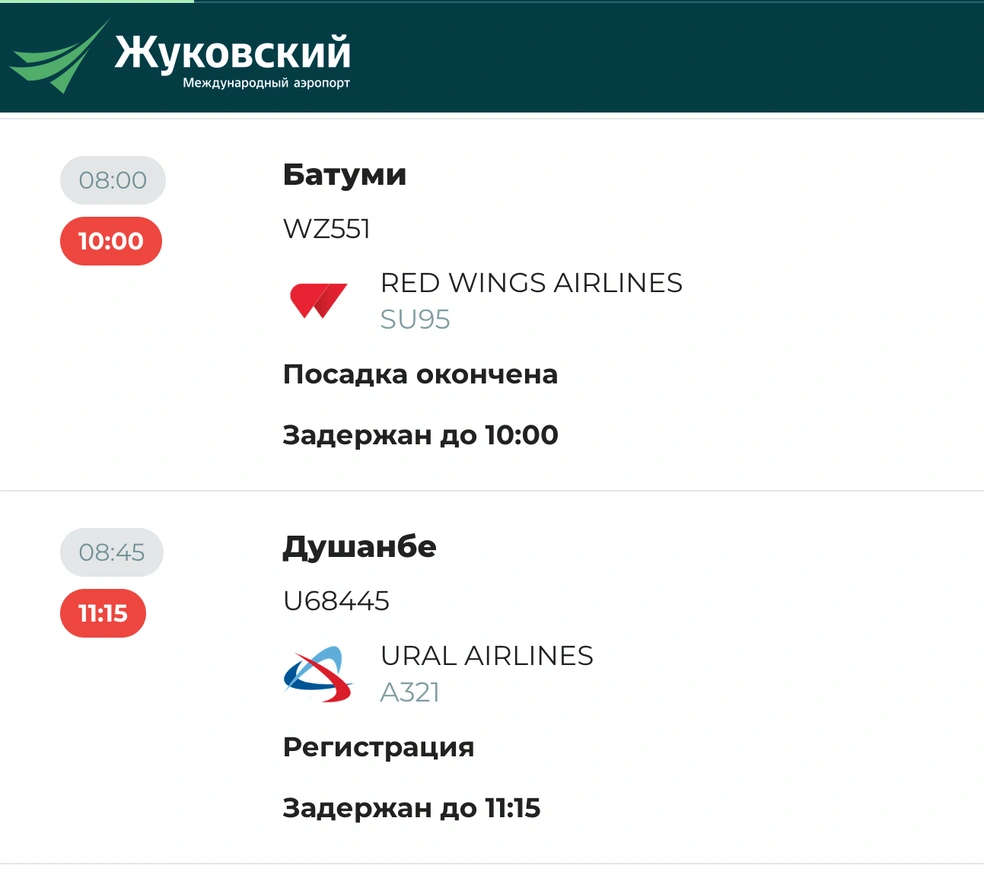Click the Ural Airlines logo icon

pyautogui.click(x=318, y=674)
